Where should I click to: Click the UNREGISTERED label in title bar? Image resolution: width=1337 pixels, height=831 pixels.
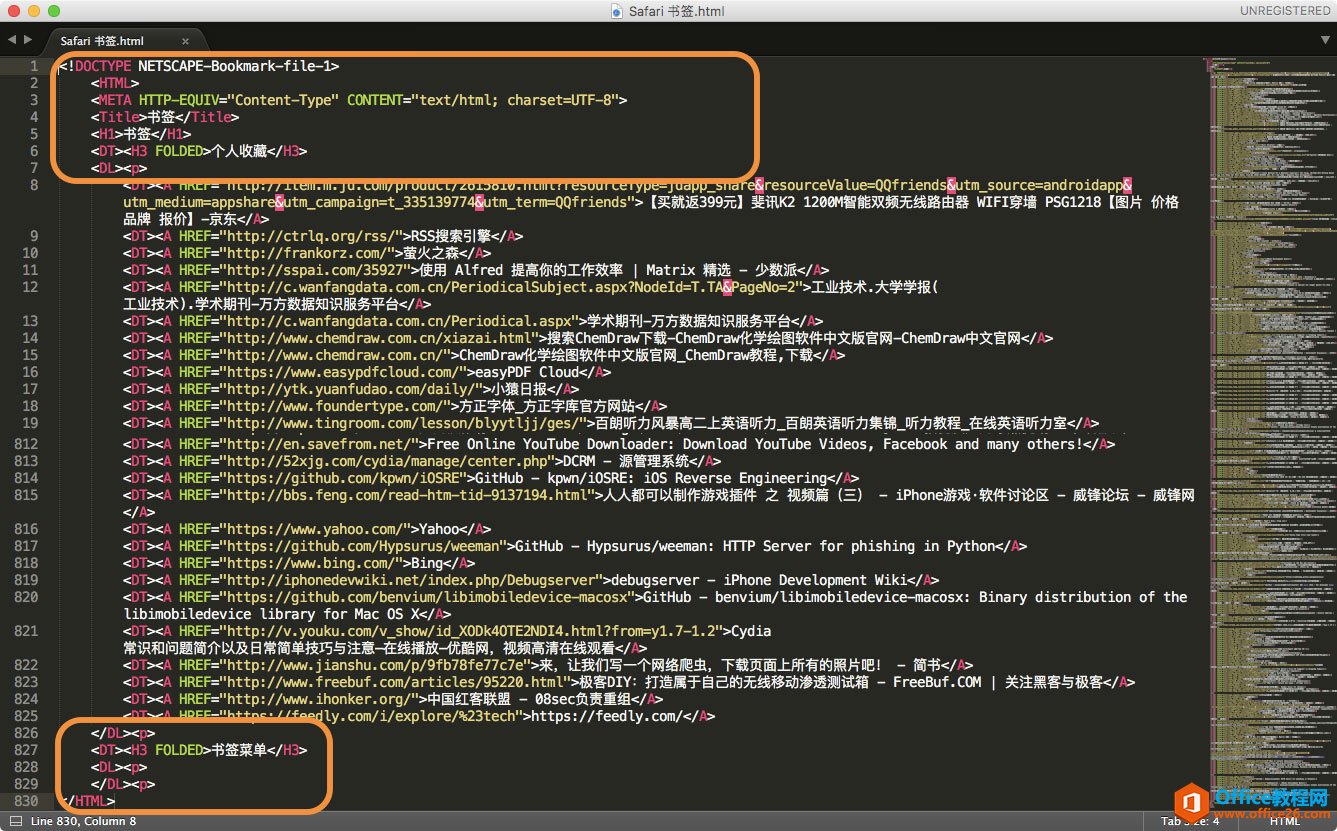tap(1285, 11)
